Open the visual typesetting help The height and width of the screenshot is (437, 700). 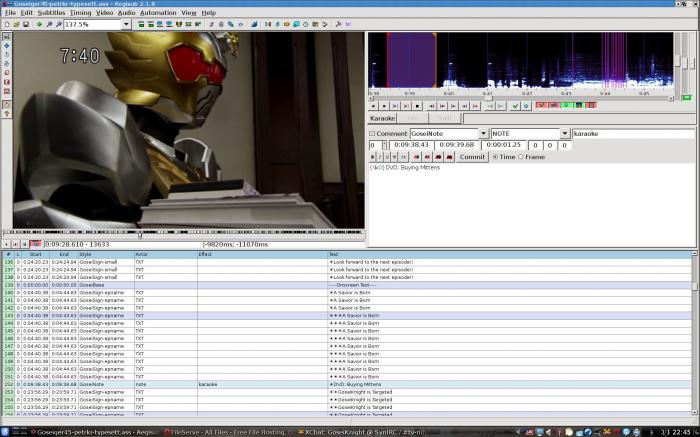click(x=6, y=114)
